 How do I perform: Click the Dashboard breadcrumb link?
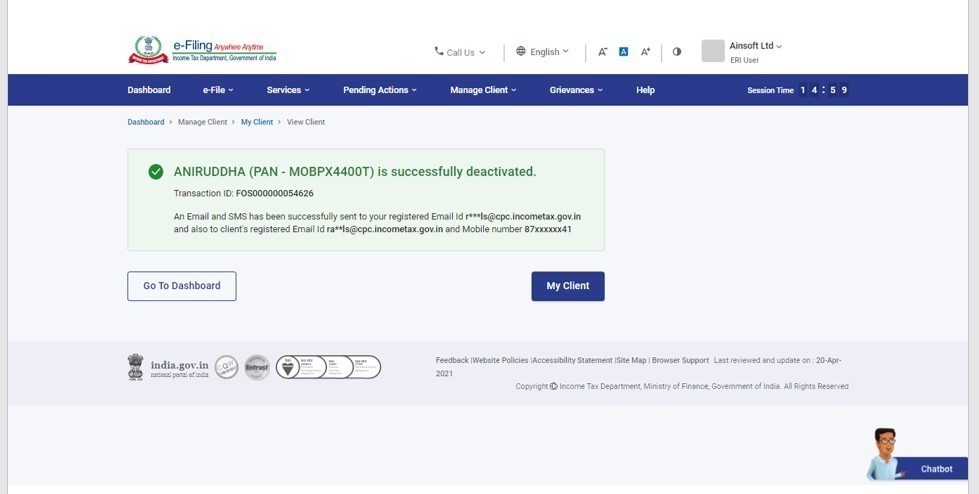(x=145, y=122)
